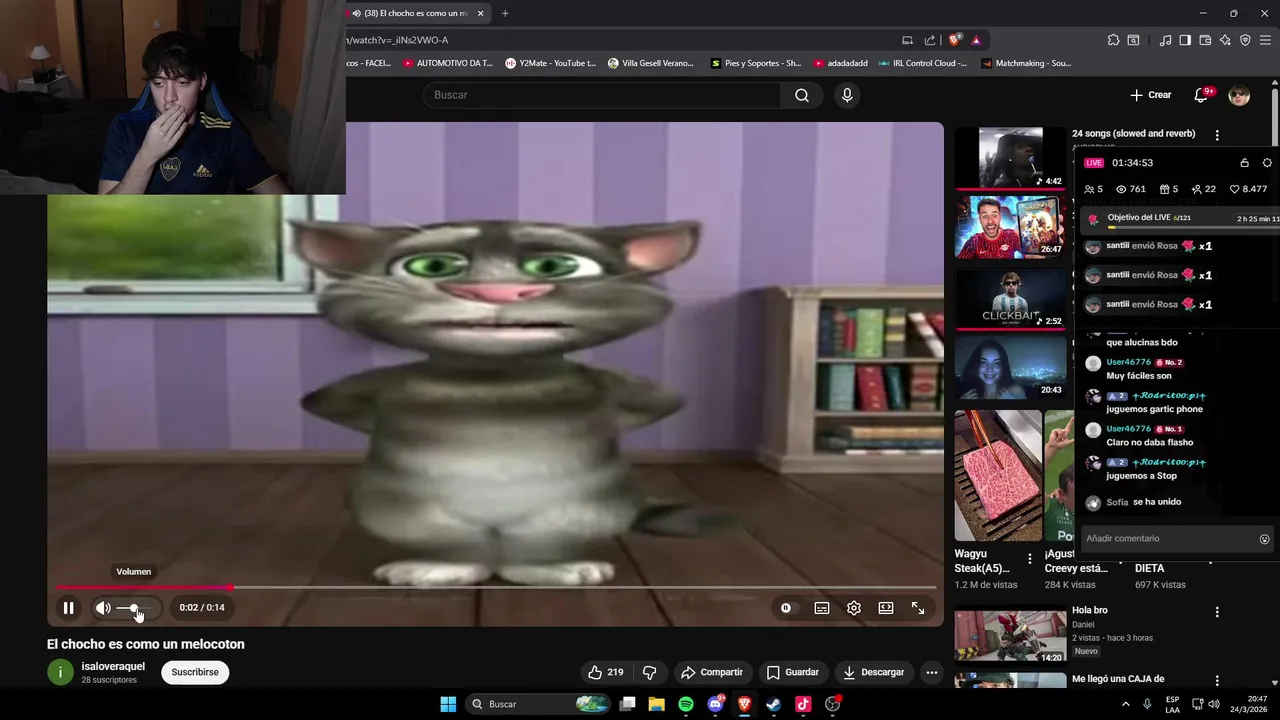The height and width of the screenshot is (720, 1280).
Task: Open the CLICKBAIT video thumbnail
Action: point(1010,298)
